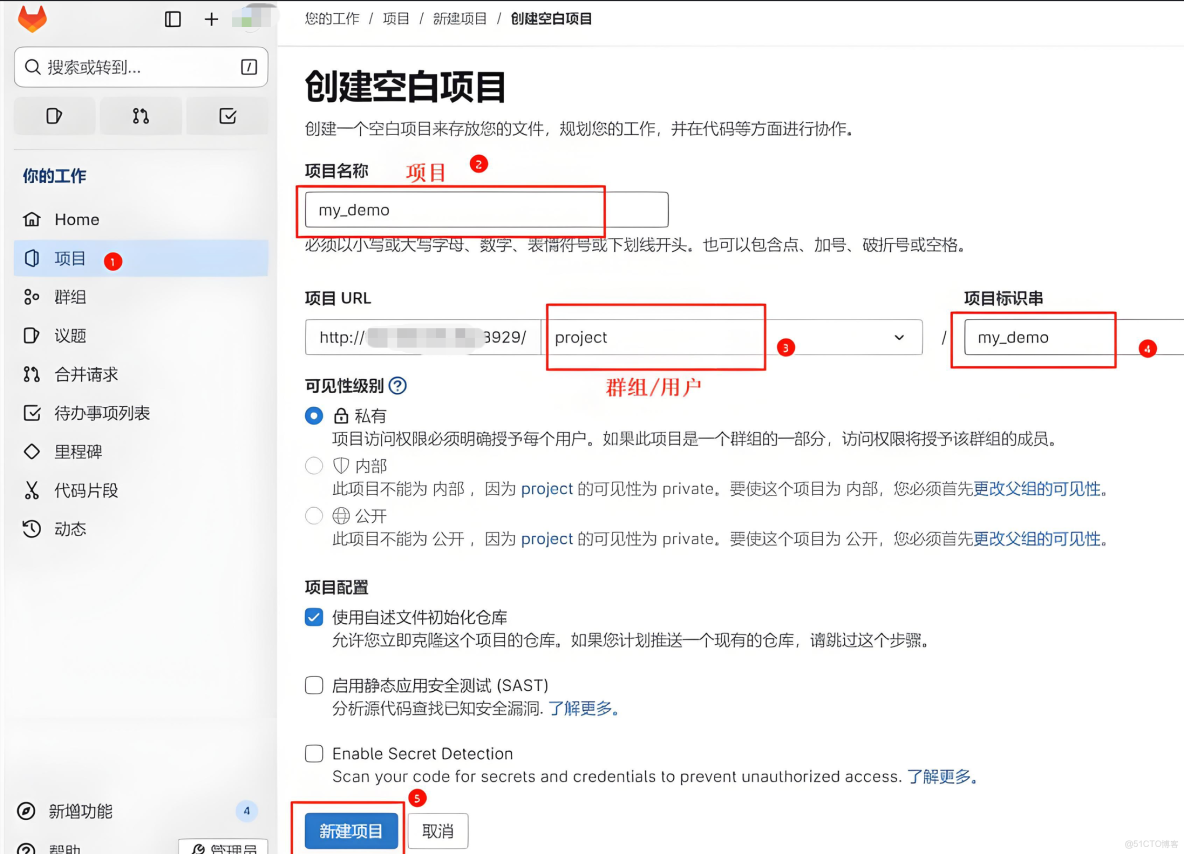
Task: Switch to 项目 in the breadcrumb
Action: 396,18
